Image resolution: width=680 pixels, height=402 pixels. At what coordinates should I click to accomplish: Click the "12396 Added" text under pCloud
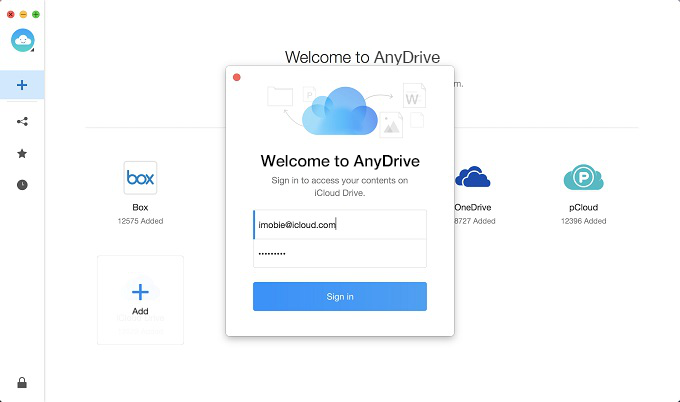(x=583, y=221)
